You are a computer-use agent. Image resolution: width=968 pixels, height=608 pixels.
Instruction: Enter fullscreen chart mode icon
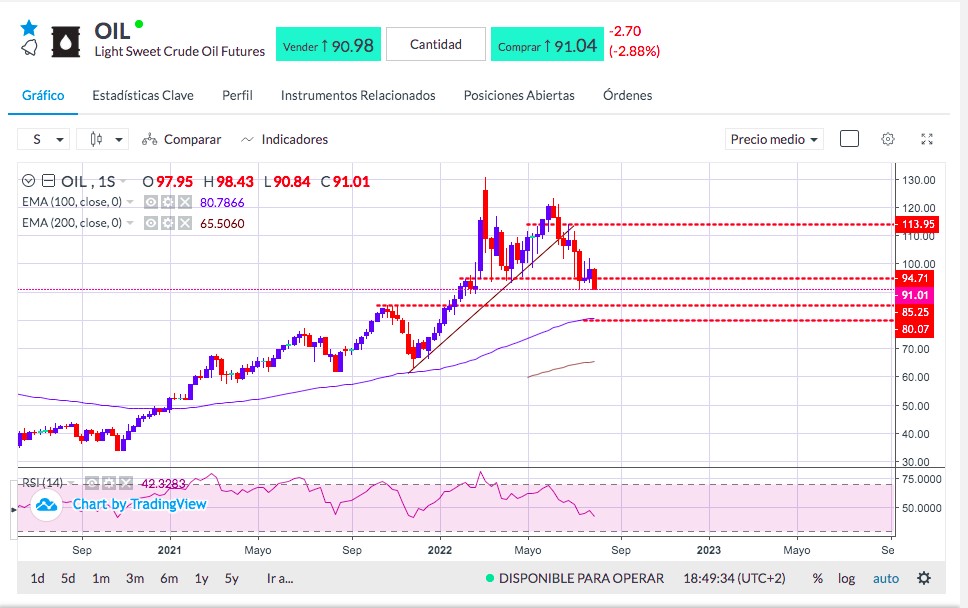click(927, 139)
